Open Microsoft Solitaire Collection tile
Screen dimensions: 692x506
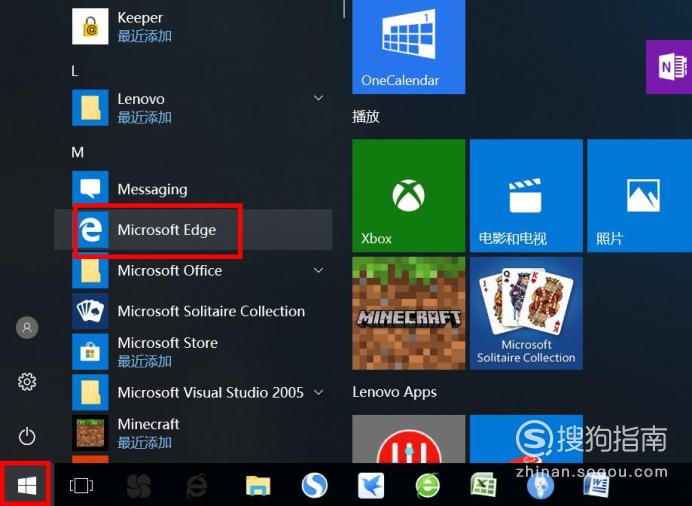[x=526, y=313]
